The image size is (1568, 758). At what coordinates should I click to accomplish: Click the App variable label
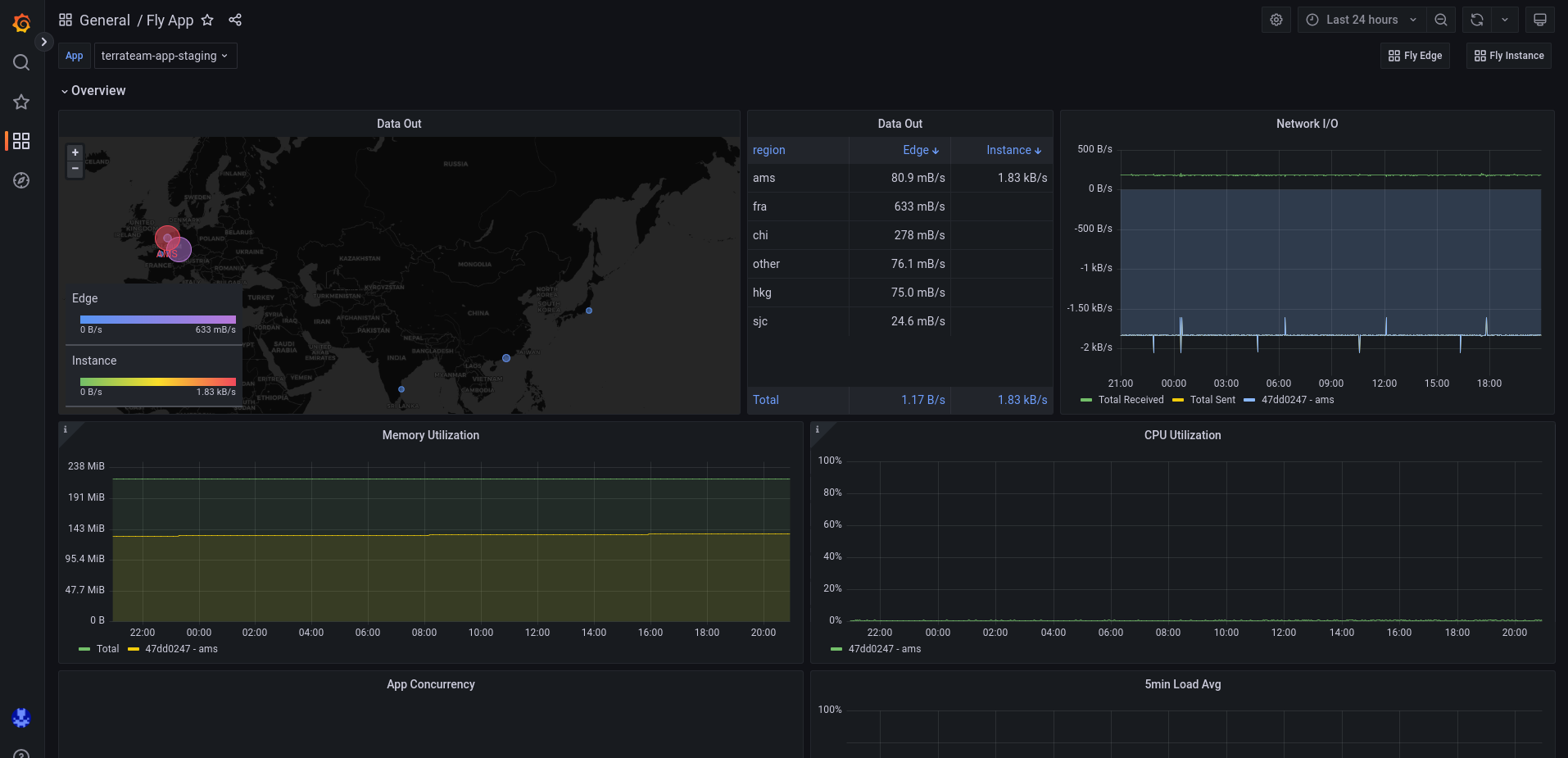pos(75,56)
